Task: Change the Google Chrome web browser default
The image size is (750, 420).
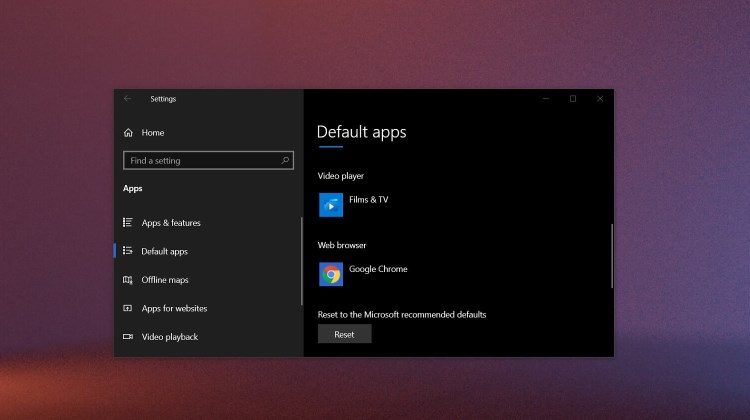Action: coord(377,270)
